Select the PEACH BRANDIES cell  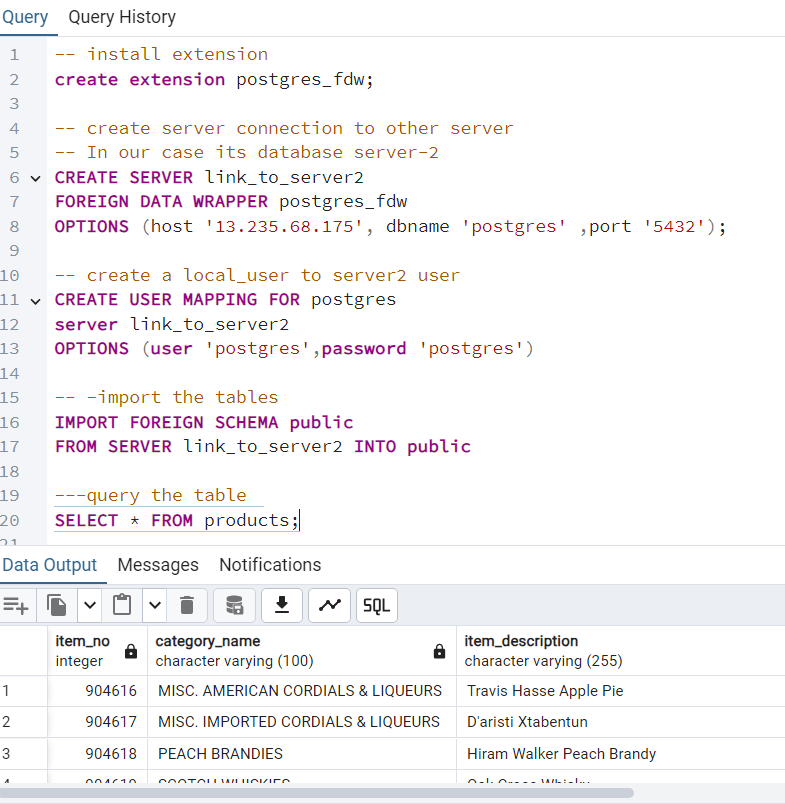[x=220, y=754]
